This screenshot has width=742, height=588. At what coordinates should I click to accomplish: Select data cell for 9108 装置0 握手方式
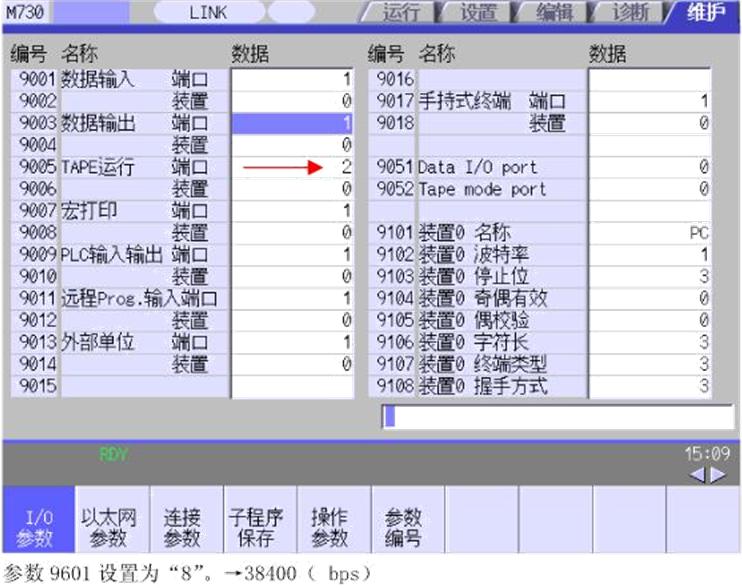pyautogui.click(x=650, y=386)
